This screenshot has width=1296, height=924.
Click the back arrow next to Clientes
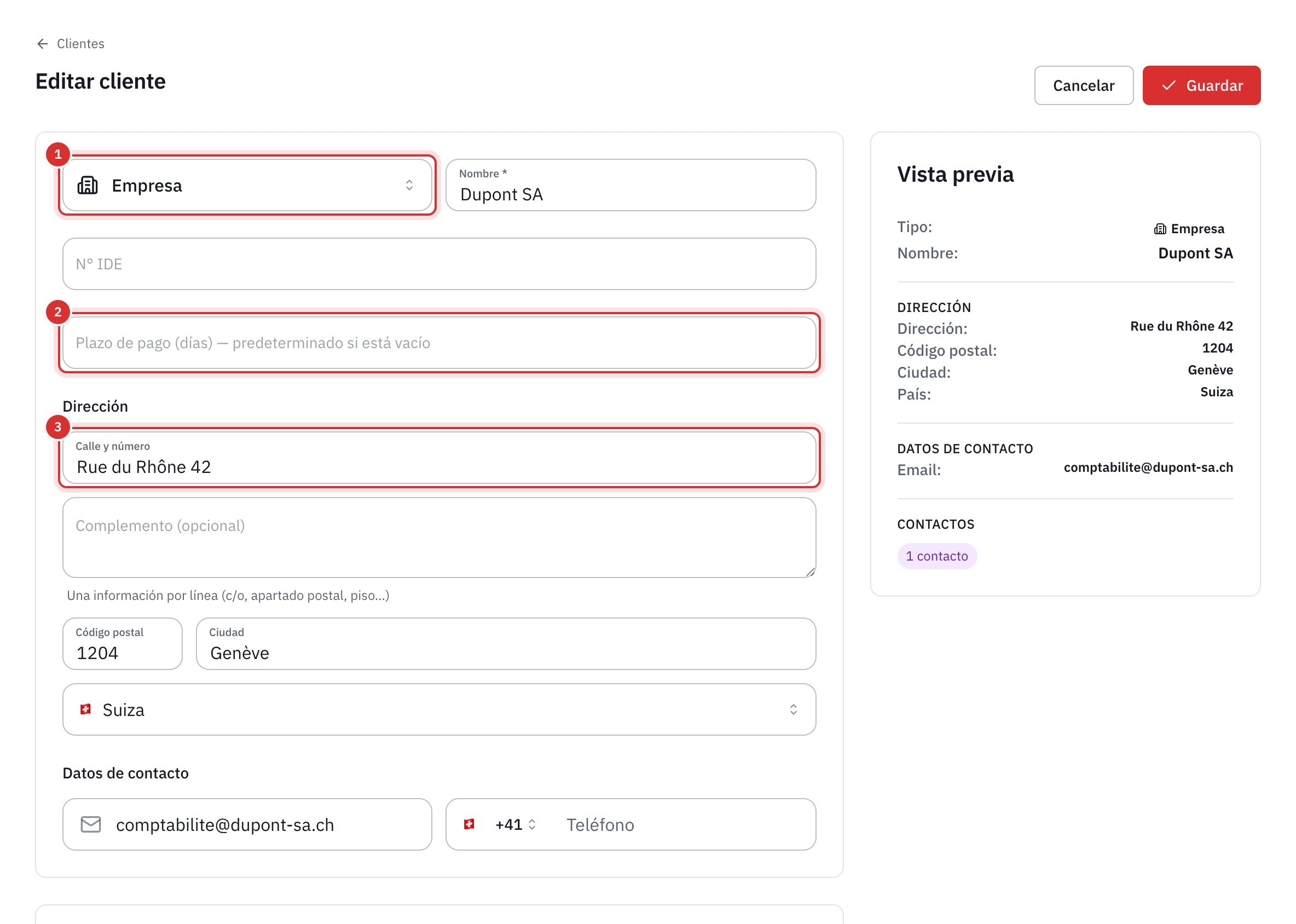click(42, 44)
